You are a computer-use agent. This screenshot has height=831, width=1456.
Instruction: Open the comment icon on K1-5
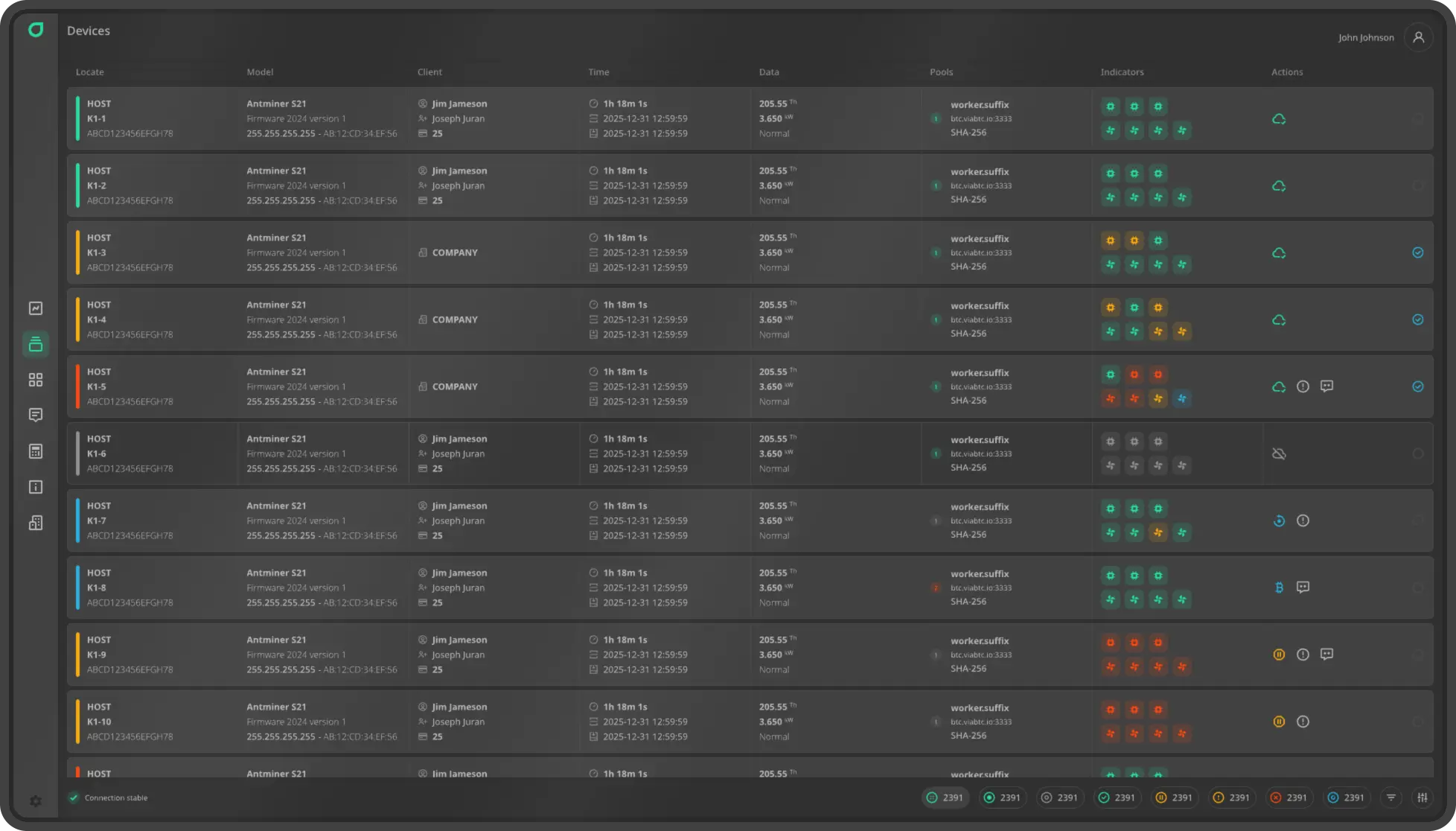click(1326, 386)
